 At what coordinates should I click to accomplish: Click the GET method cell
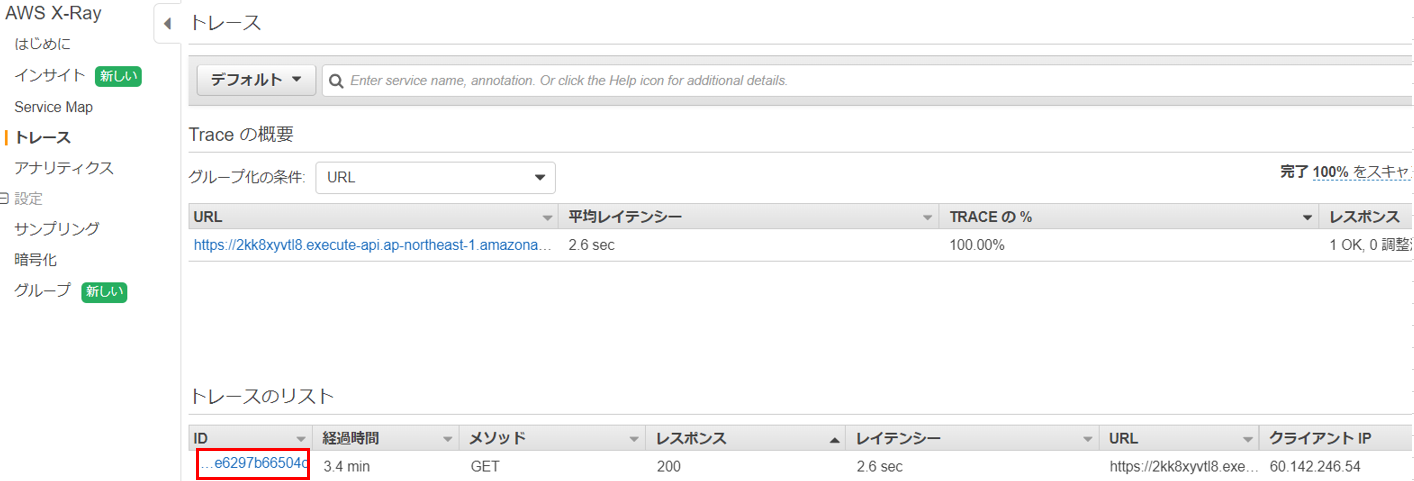[x=485, y=467]
